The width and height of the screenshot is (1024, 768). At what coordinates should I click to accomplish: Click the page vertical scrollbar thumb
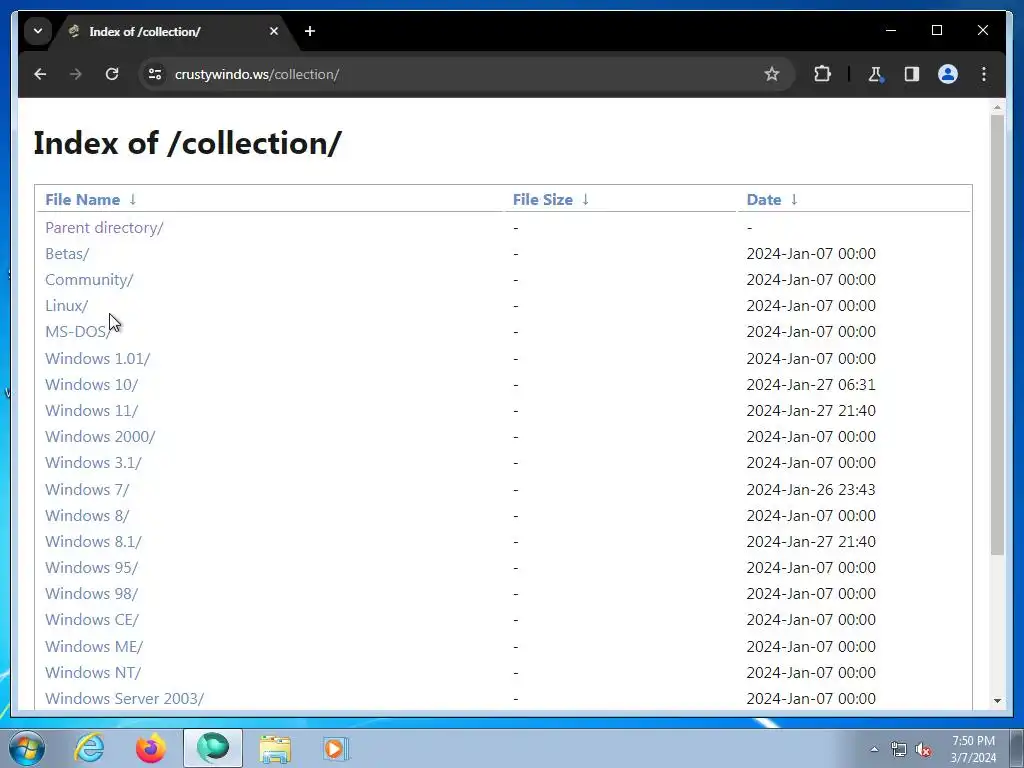pos(997,335)
